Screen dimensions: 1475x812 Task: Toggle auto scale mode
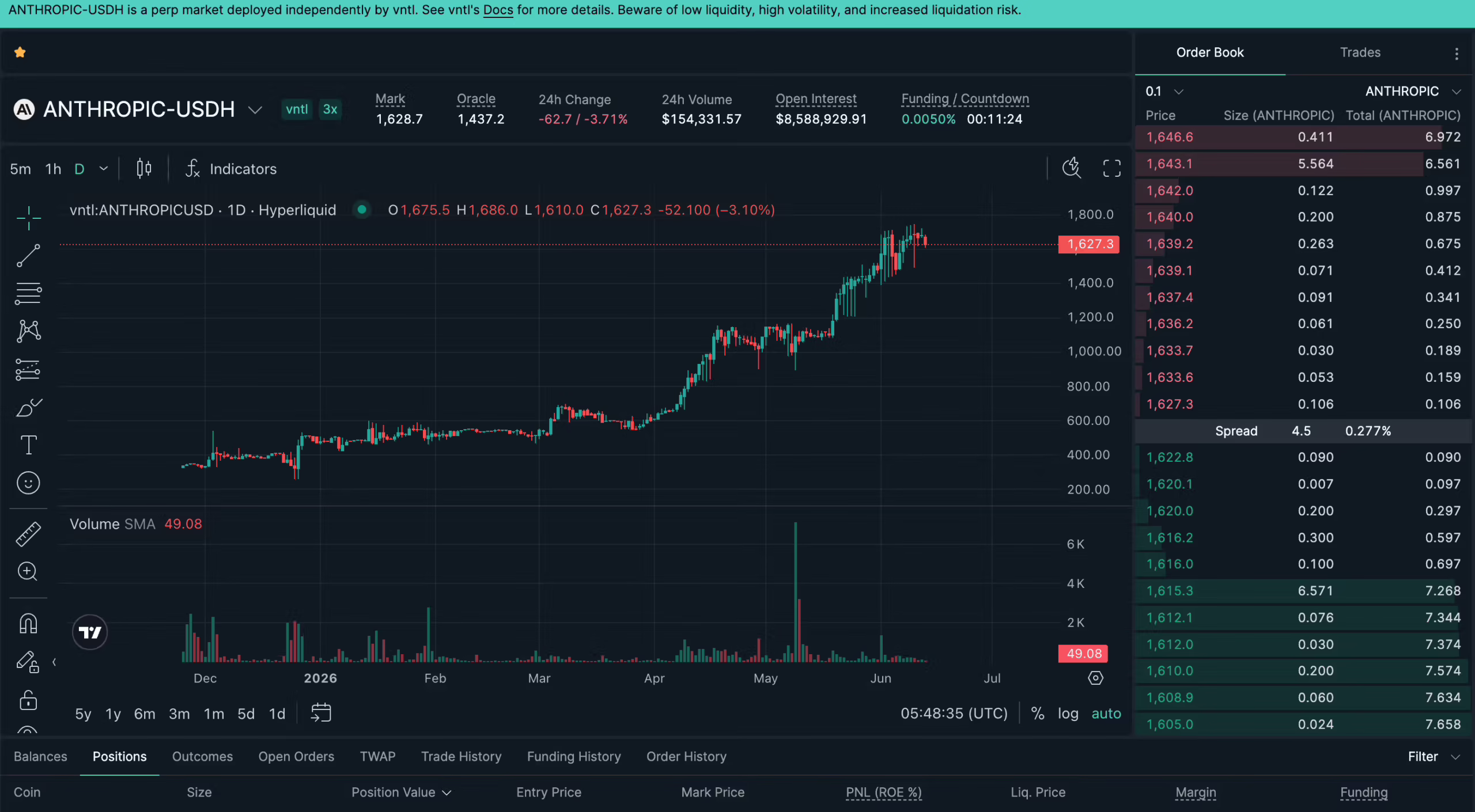click(x=1106, y=714)
